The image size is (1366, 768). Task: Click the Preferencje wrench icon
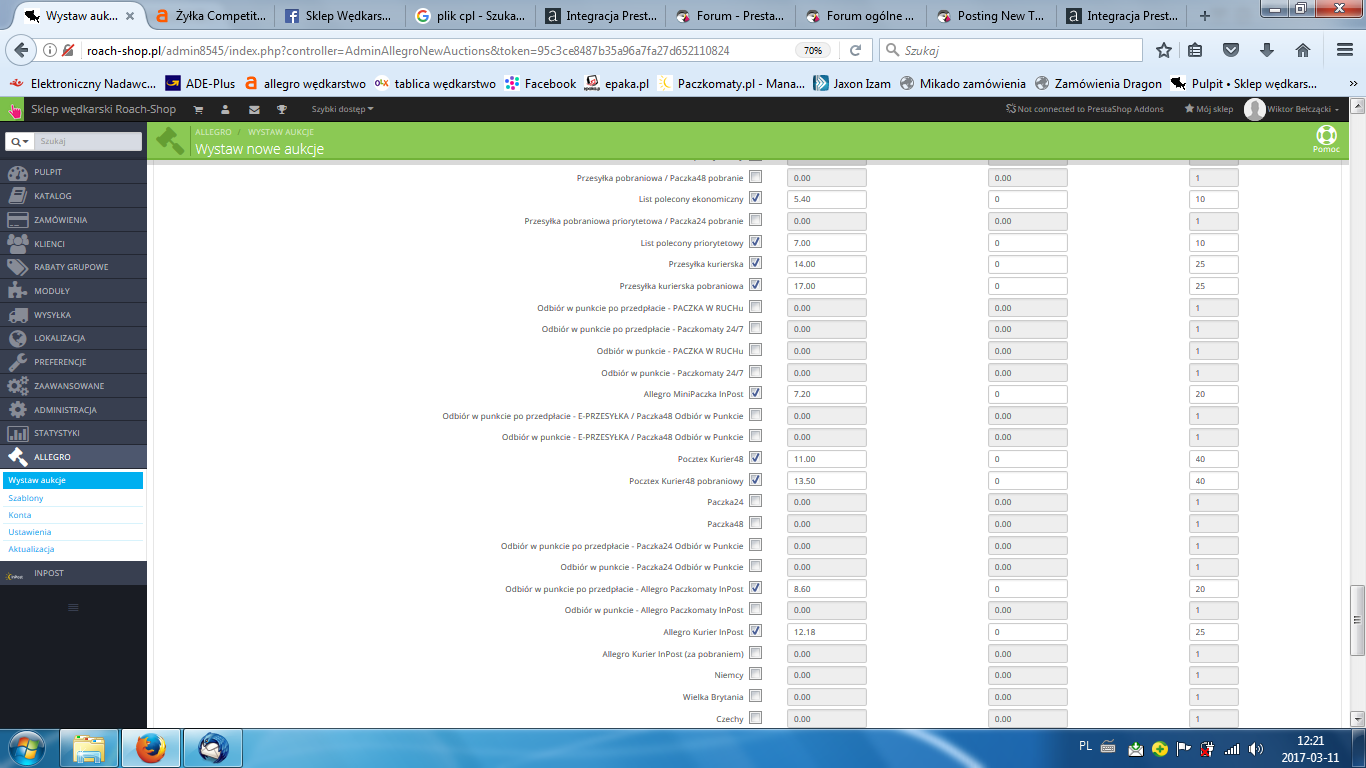tap(17, 362)
